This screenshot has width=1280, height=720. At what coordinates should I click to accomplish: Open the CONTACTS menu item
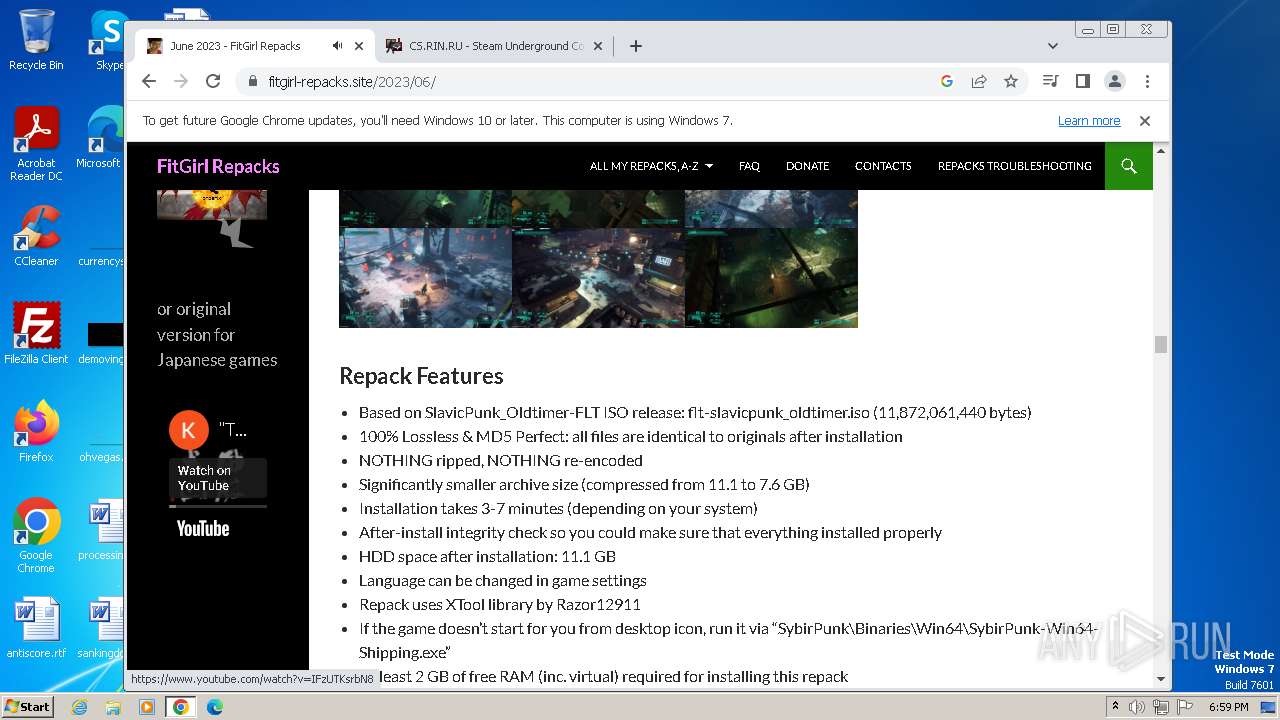click(x=883, y=166)
